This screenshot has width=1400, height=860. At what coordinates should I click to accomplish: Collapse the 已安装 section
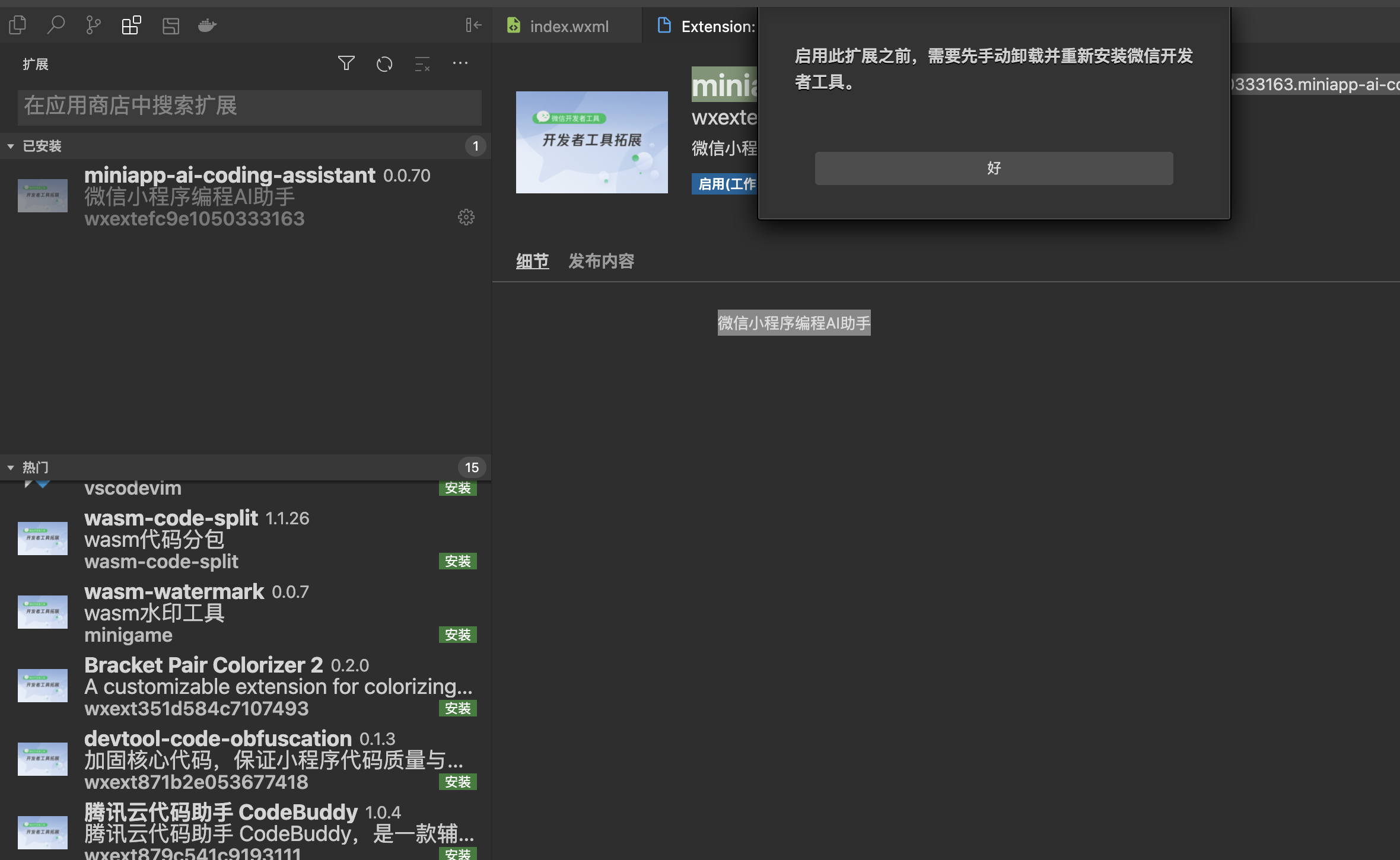[x=11, y=146]
